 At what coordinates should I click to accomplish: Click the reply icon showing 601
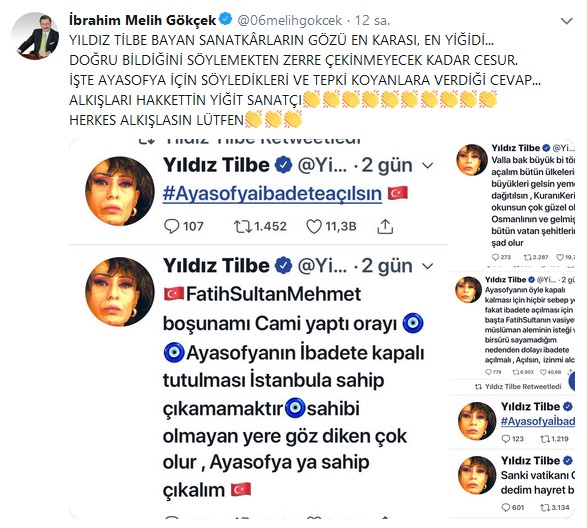[506, 507]
